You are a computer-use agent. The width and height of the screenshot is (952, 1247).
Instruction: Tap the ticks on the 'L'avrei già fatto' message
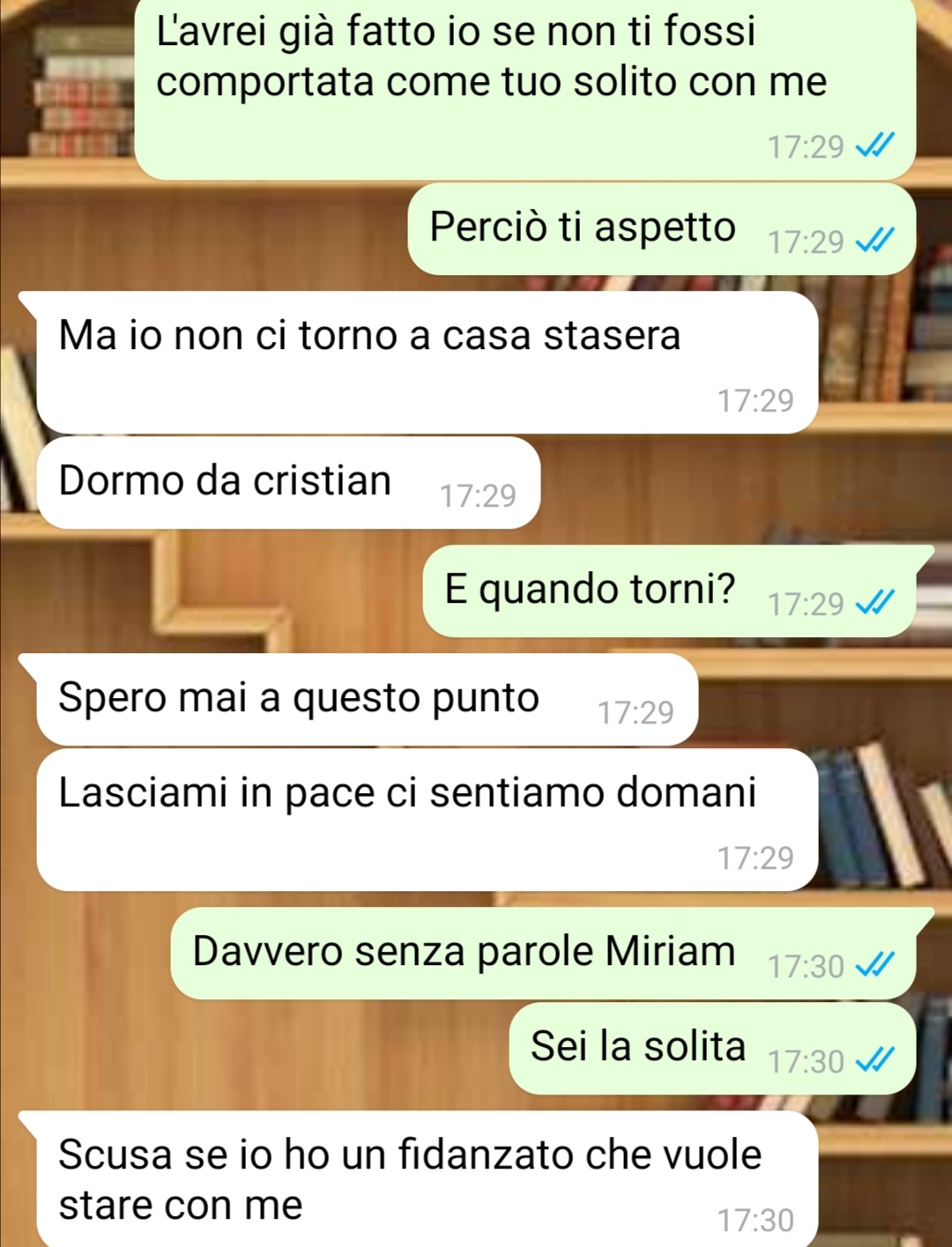[875, 145]
